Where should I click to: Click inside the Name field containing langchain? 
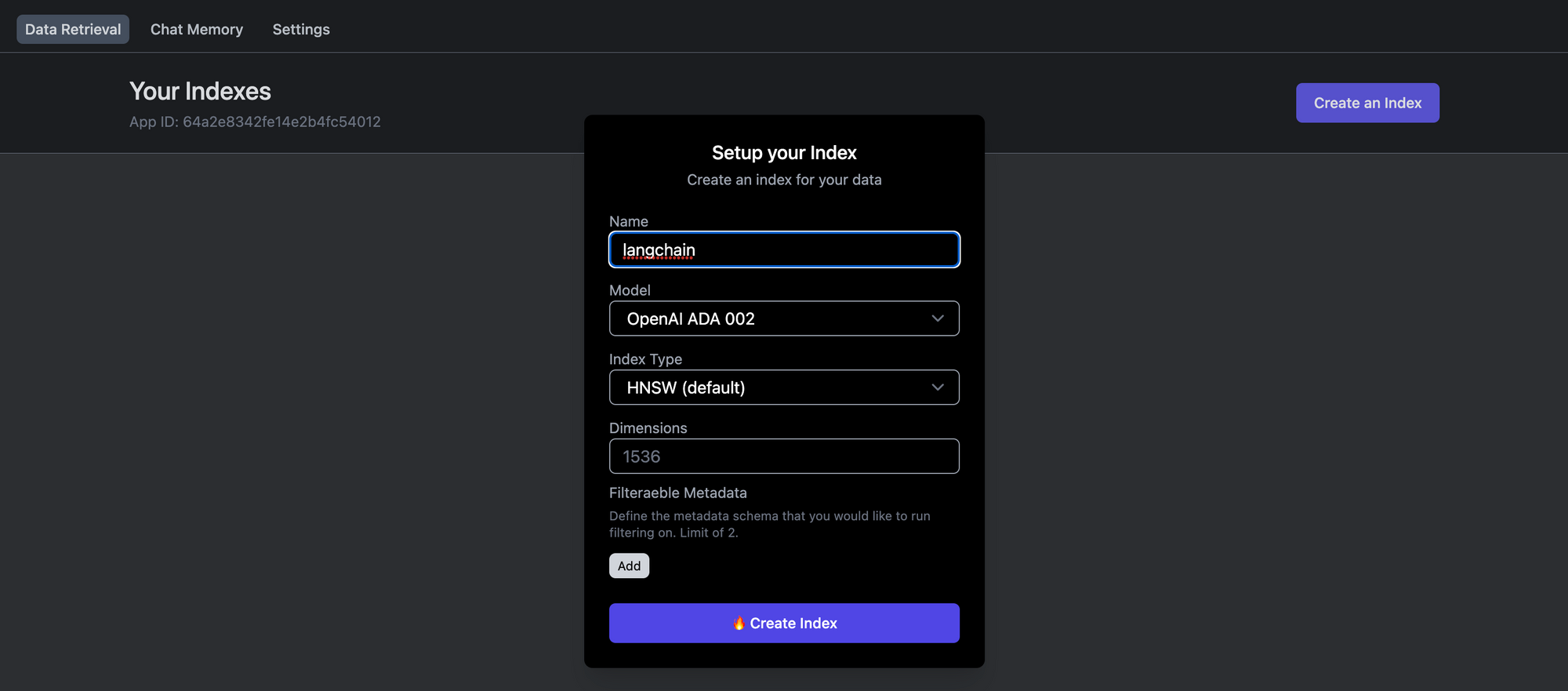point(784,249)
